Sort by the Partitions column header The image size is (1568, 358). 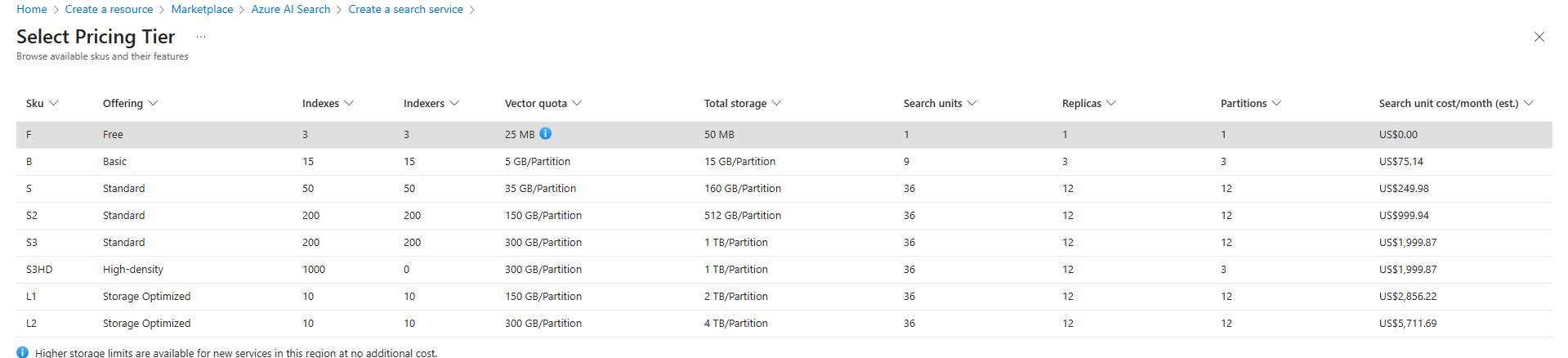[x=1251, y=103]
